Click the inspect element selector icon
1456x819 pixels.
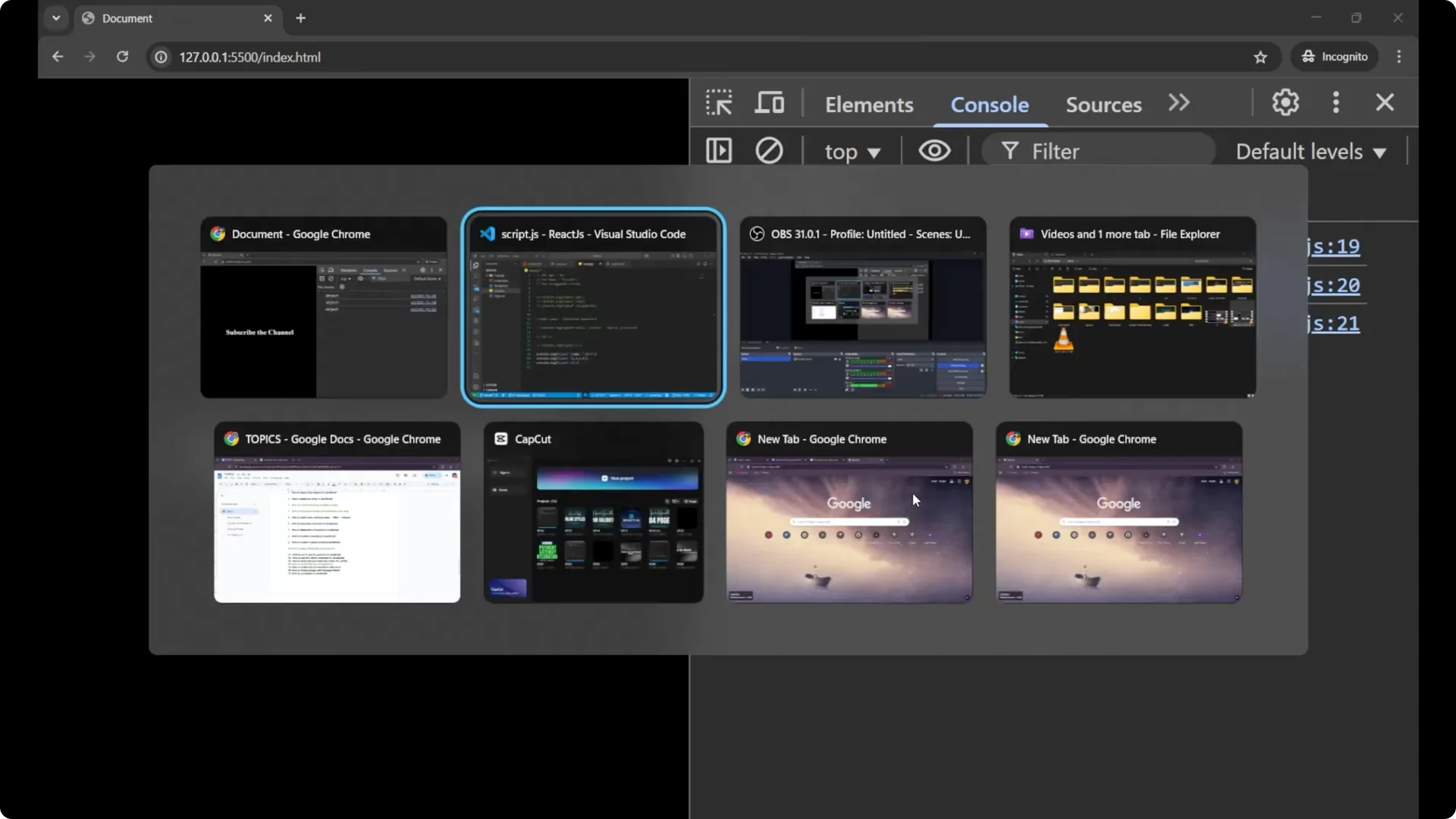coord(718,103)
